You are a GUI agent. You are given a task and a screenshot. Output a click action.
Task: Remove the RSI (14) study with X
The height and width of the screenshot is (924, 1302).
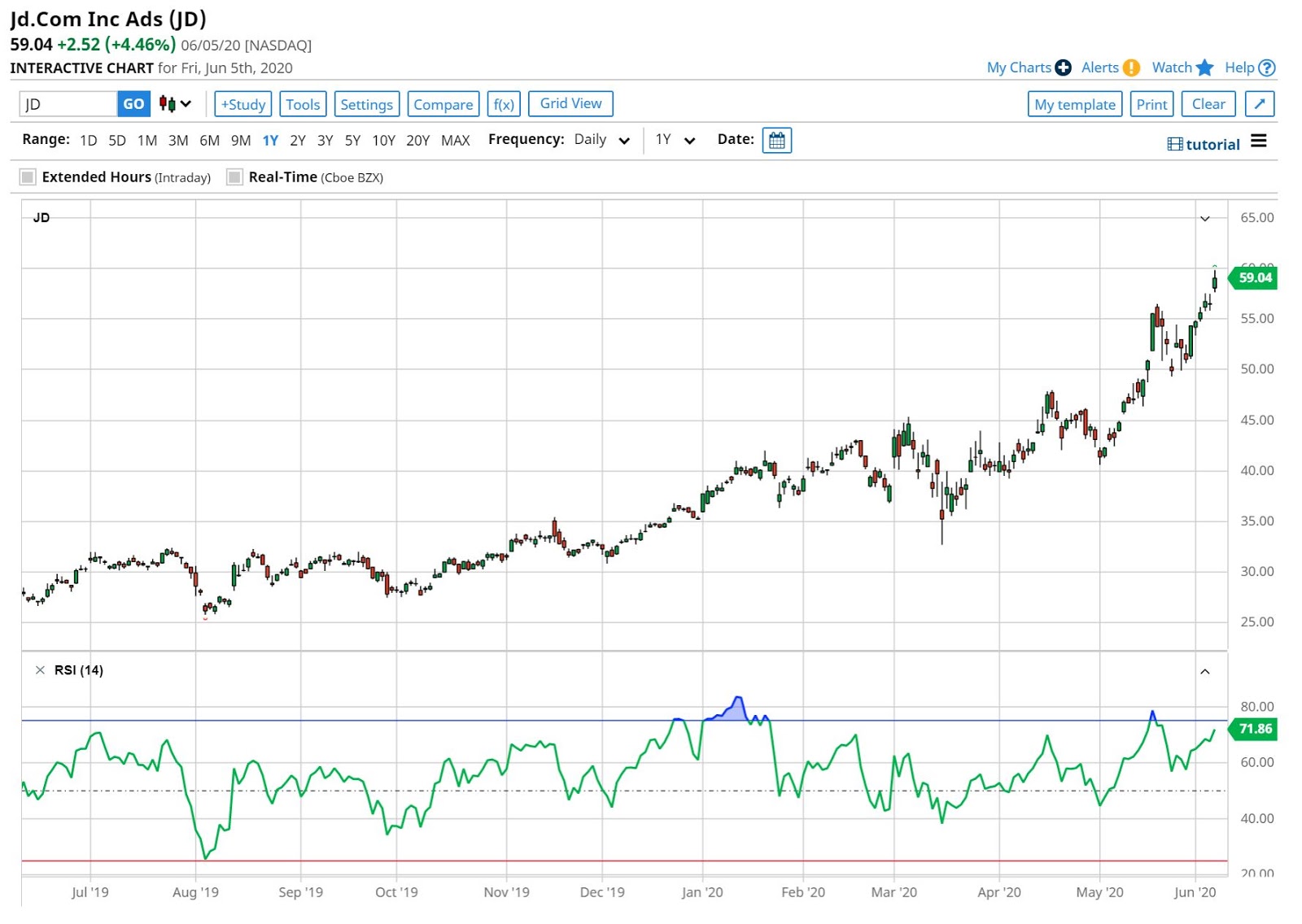coord(40,670)
